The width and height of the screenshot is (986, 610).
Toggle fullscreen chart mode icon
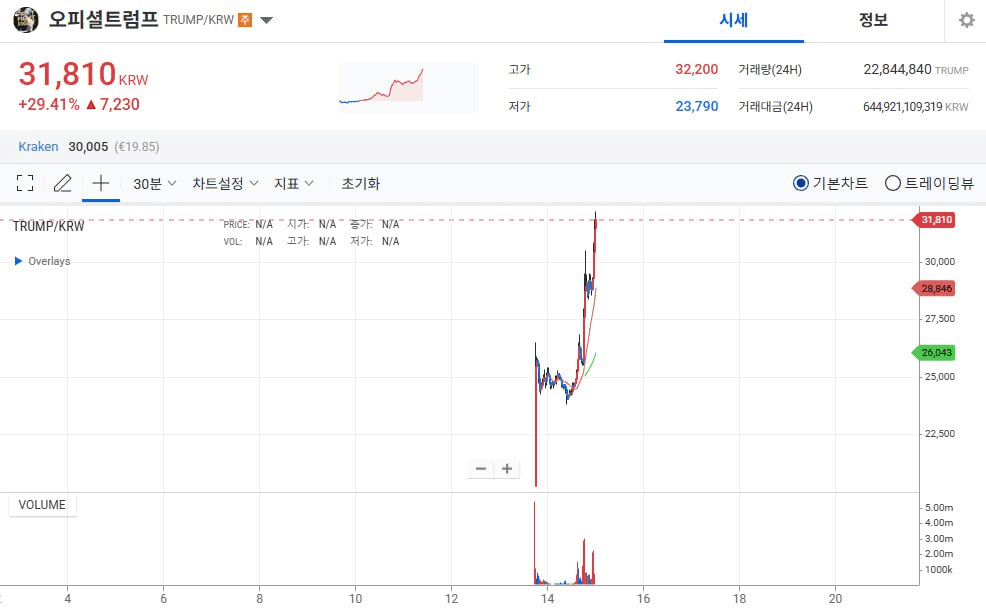click(25, 183)
